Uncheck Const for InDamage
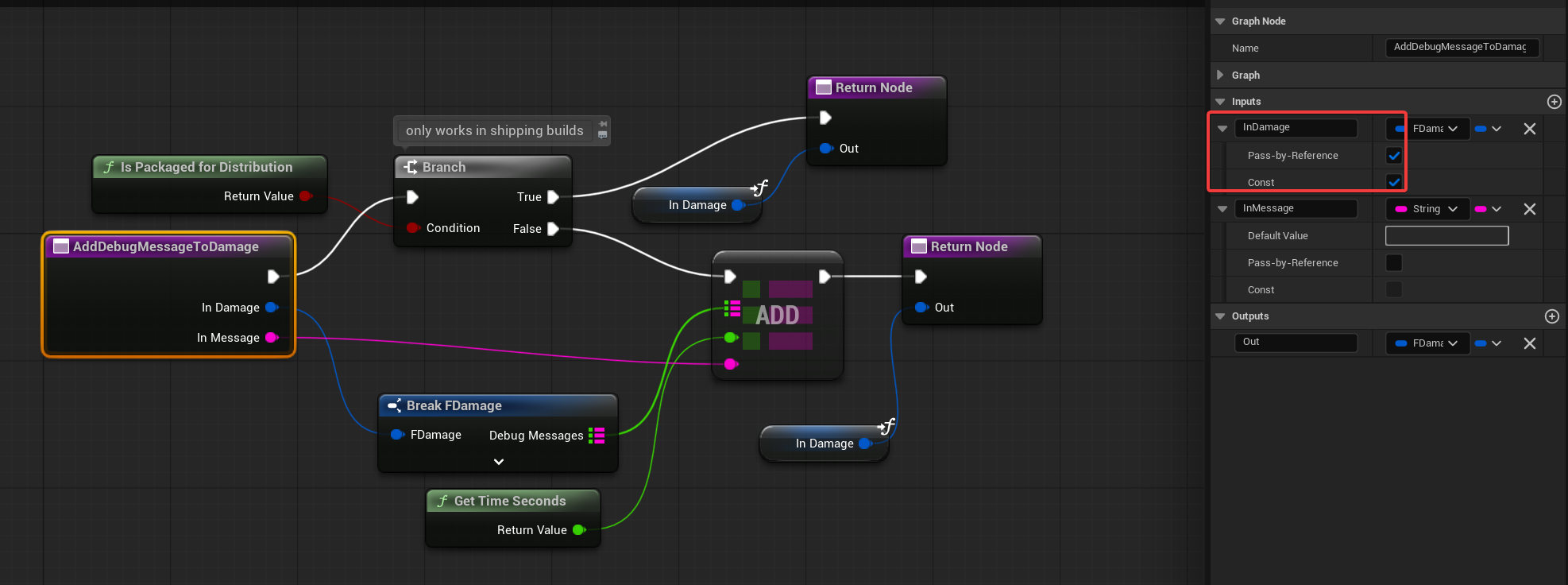Viewport: 1568px width, 585px height. pyautogui.click(x=1393, y=182)
